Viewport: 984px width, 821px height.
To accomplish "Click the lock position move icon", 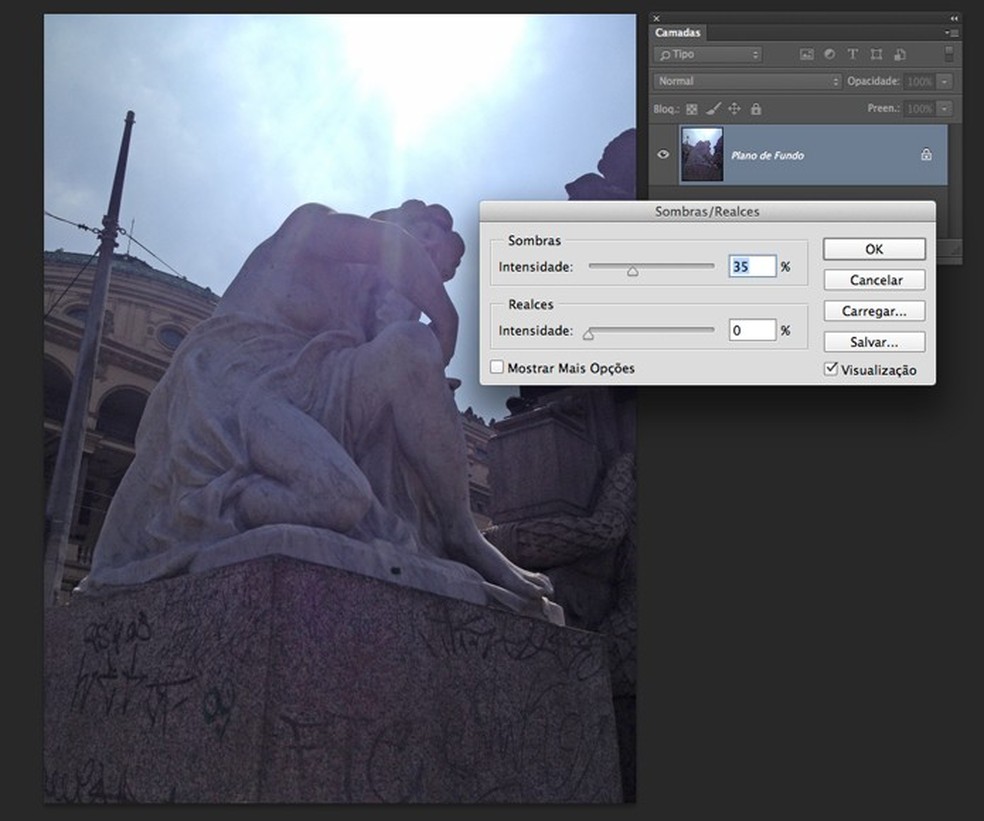I will coord(734,109).
